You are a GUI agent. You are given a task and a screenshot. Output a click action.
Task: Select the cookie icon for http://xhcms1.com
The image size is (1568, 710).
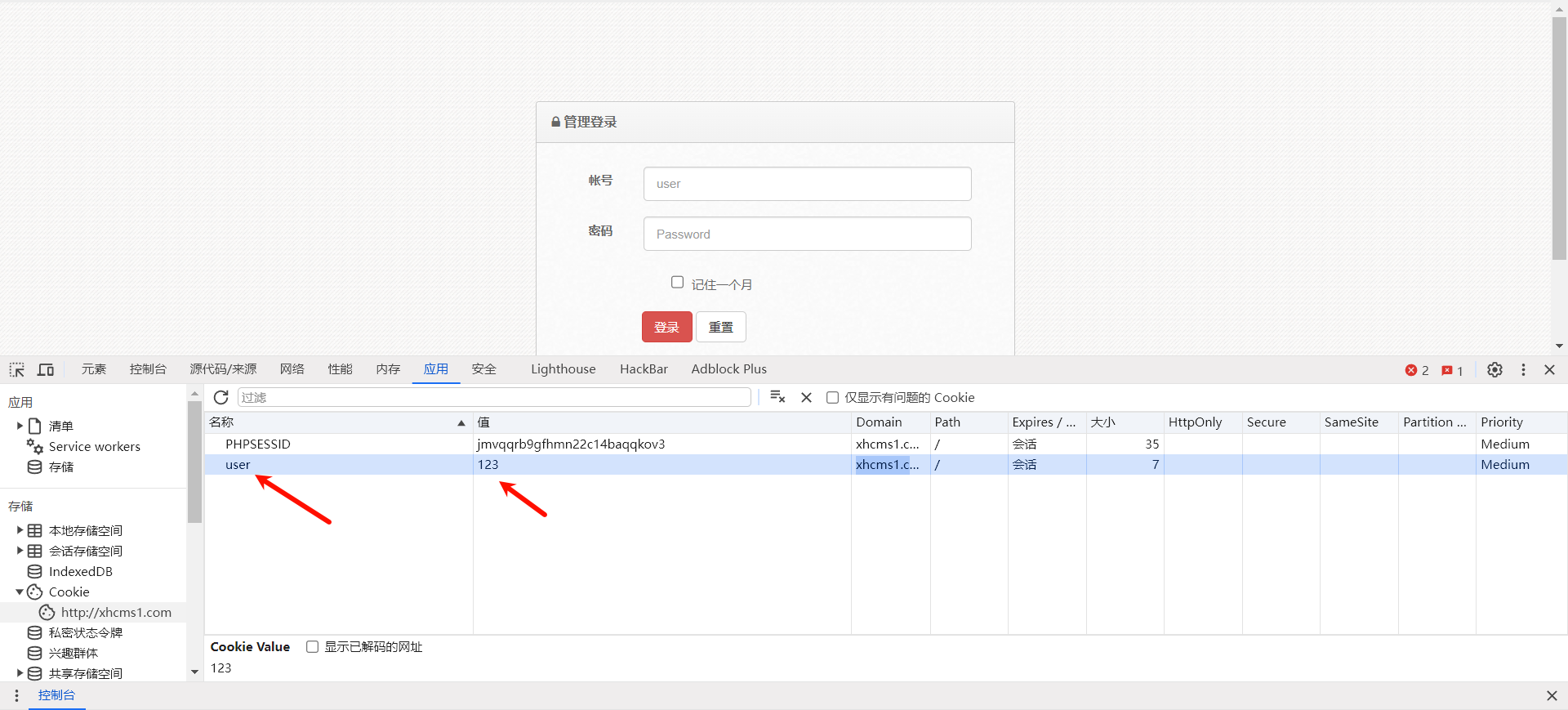47,612
